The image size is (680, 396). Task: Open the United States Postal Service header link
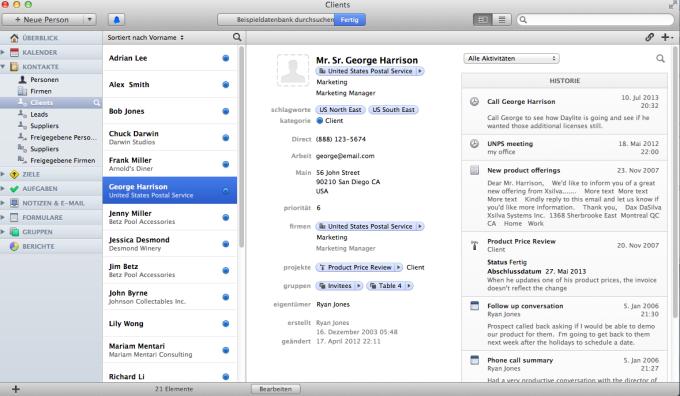(369, 71)
